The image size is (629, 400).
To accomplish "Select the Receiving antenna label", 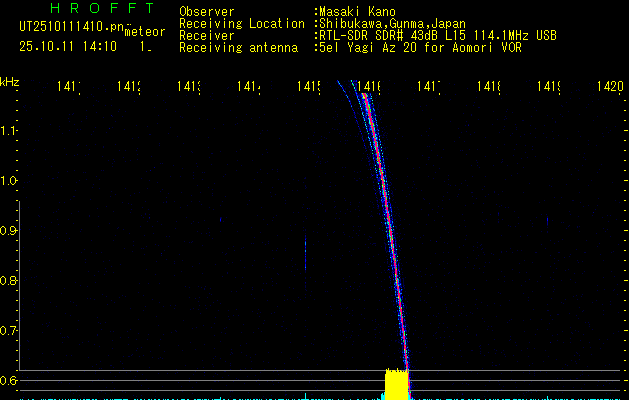I will click(238, 47).
